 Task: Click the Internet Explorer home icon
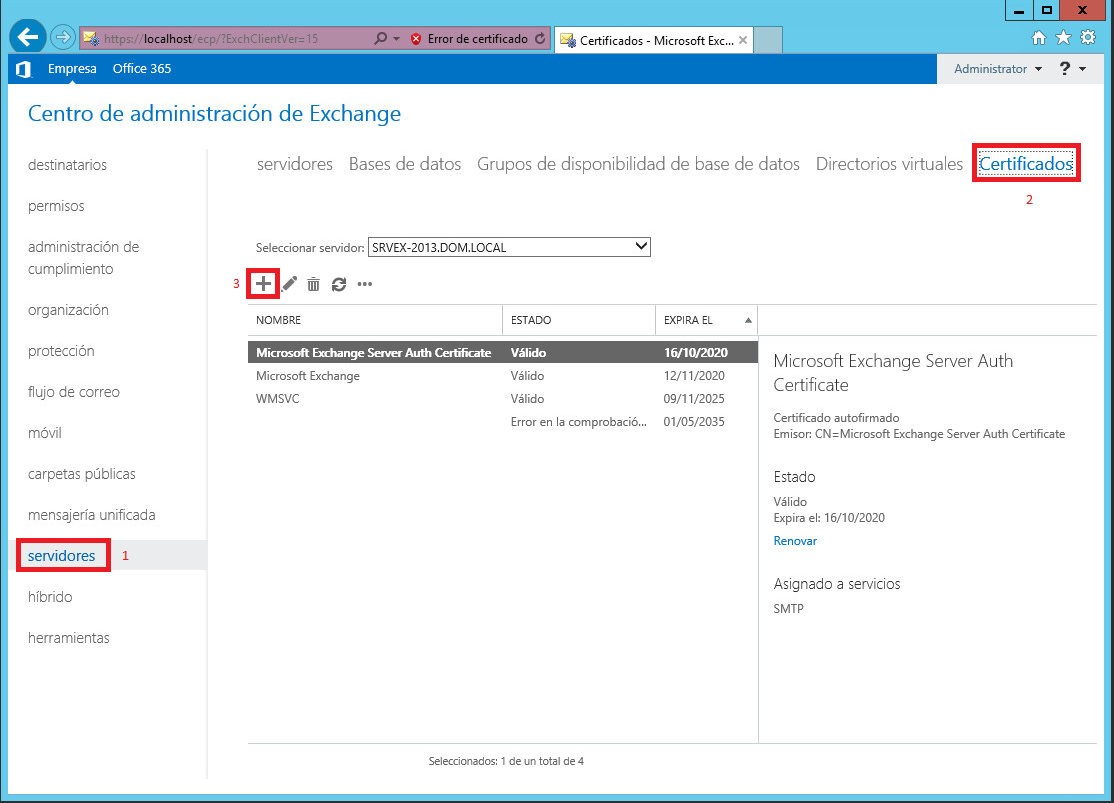pyautogui.click(x=1040, y=37)
